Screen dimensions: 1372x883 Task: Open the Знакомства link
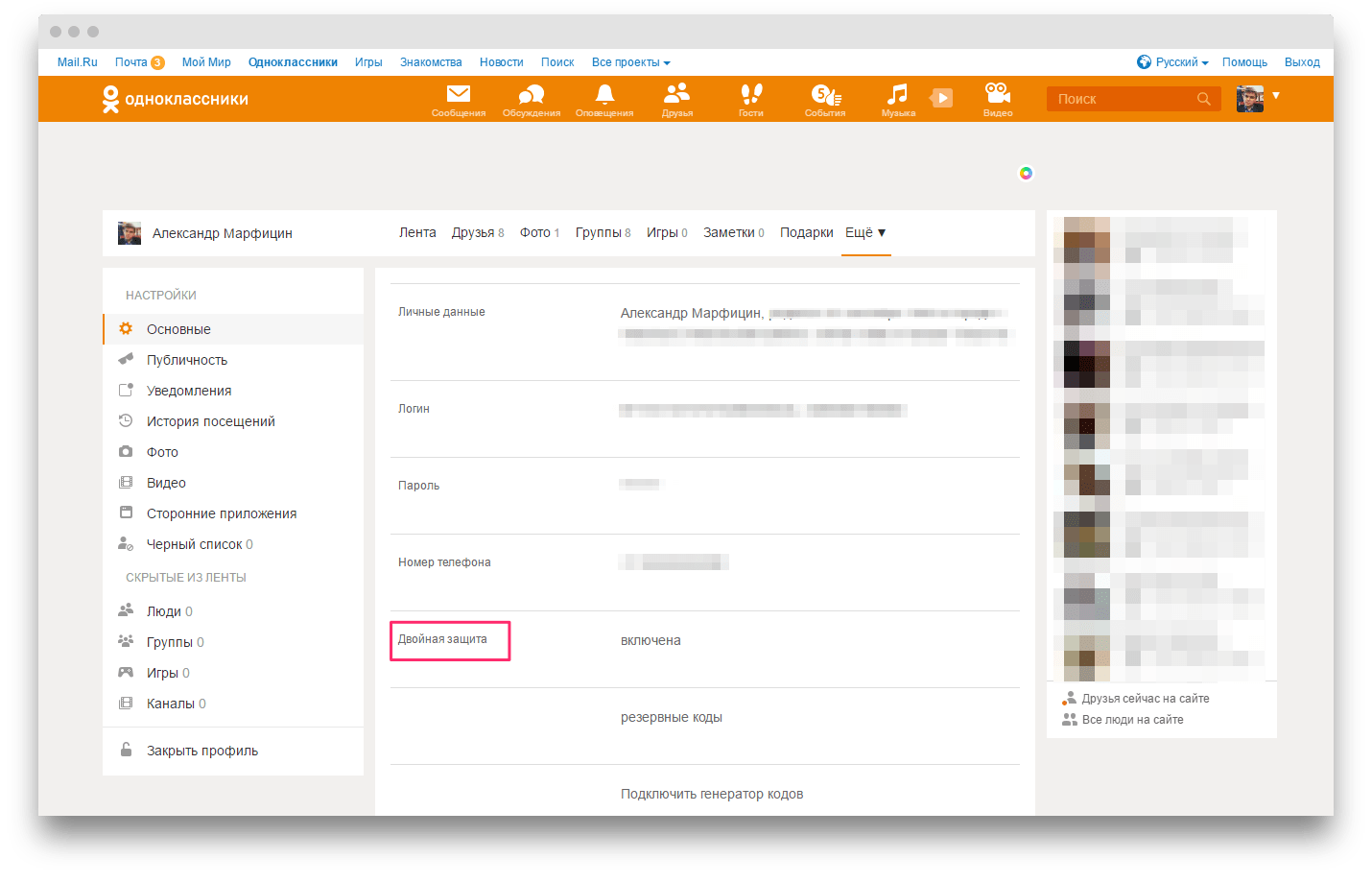coord(431,62)
